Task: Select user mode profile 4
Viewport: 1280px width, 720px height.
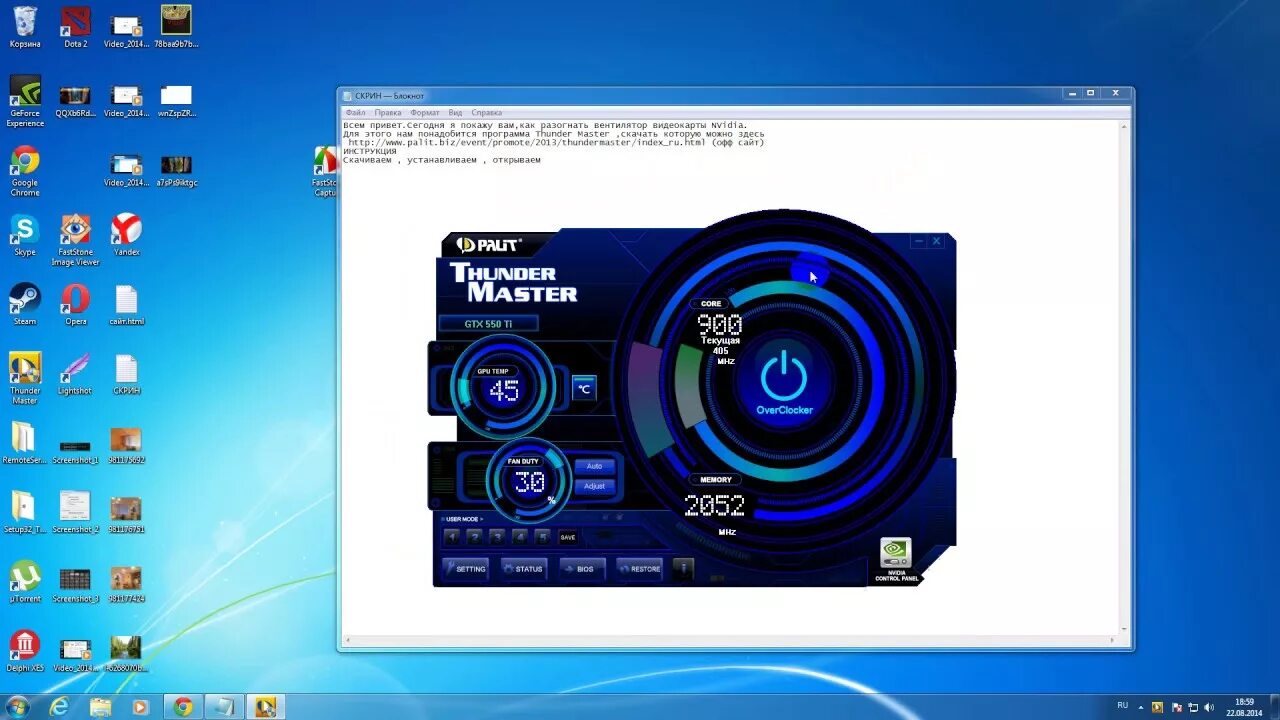Action: 520,537
